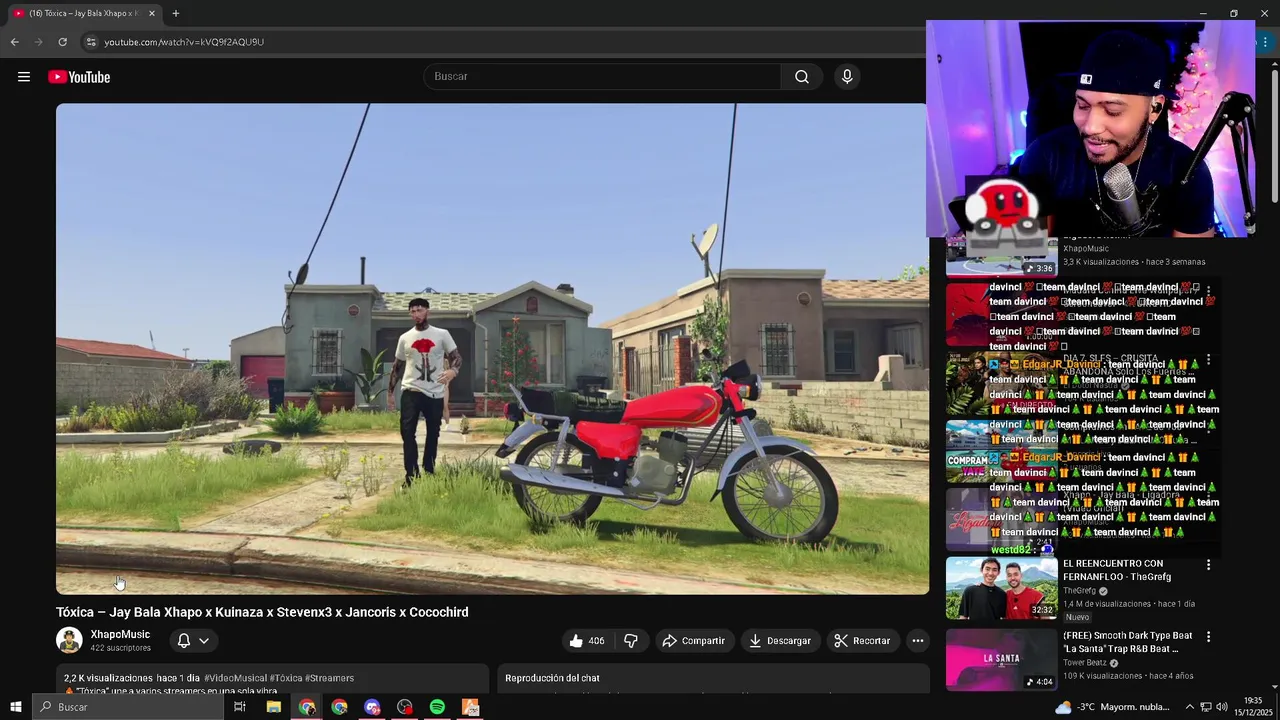The width and height of the screenshot is (1280, 720).
Task: Click the Reproducción del chat panel header
Action: [552, 678]
